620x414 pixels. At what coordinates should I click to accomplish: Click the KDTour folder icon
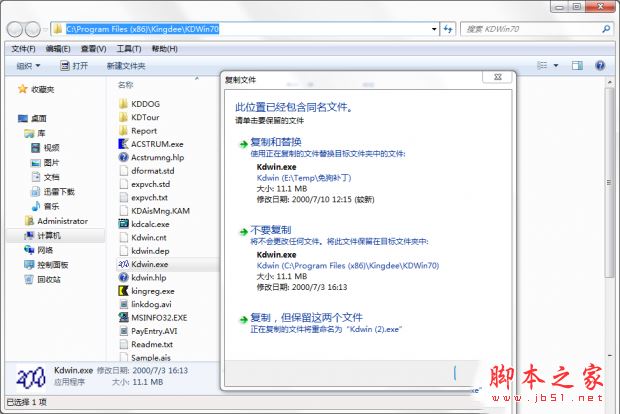tap(123, 117)
